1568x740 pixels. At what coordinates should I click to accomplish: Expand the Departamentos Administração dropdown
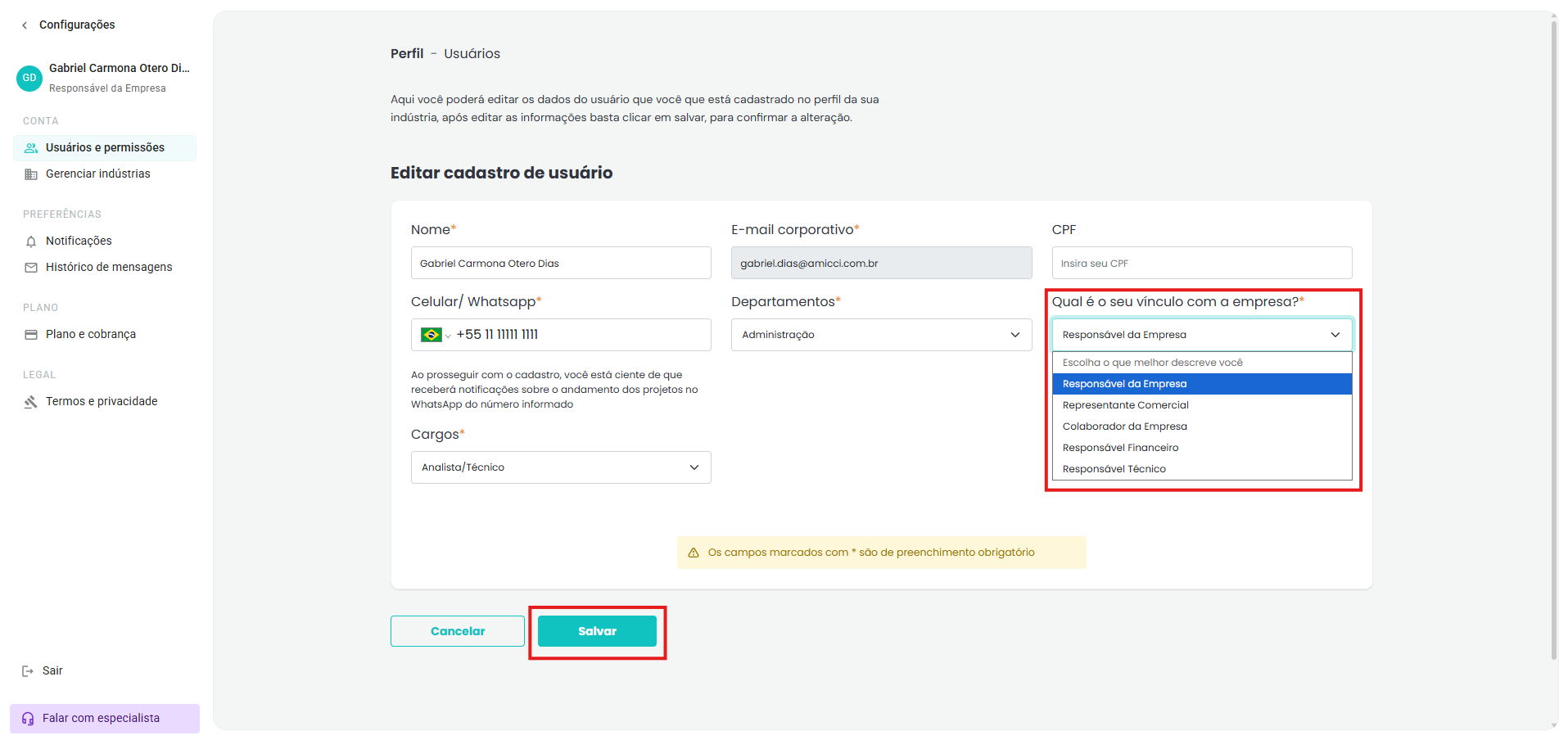[881, 335]
